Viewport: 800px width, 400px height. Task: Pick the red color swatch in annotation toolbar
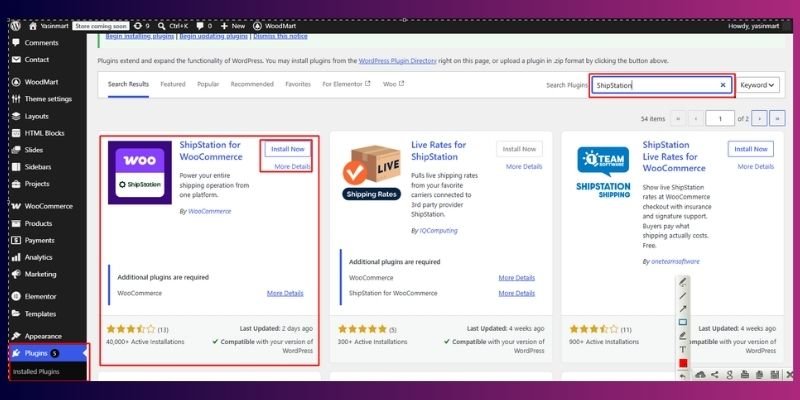683,363
